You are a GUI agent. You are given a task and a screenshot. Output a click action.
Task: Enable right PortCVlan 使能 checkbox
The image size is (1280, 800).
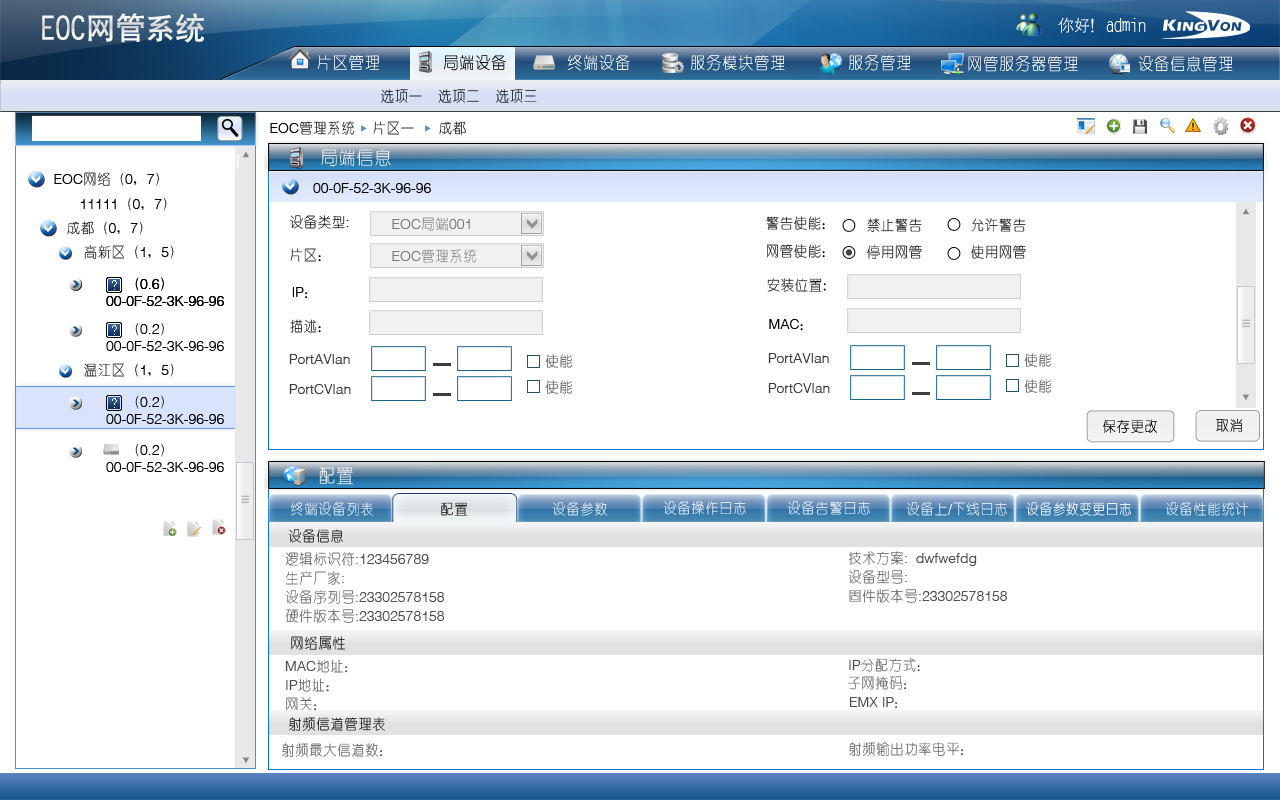[x=1012, y=386]
